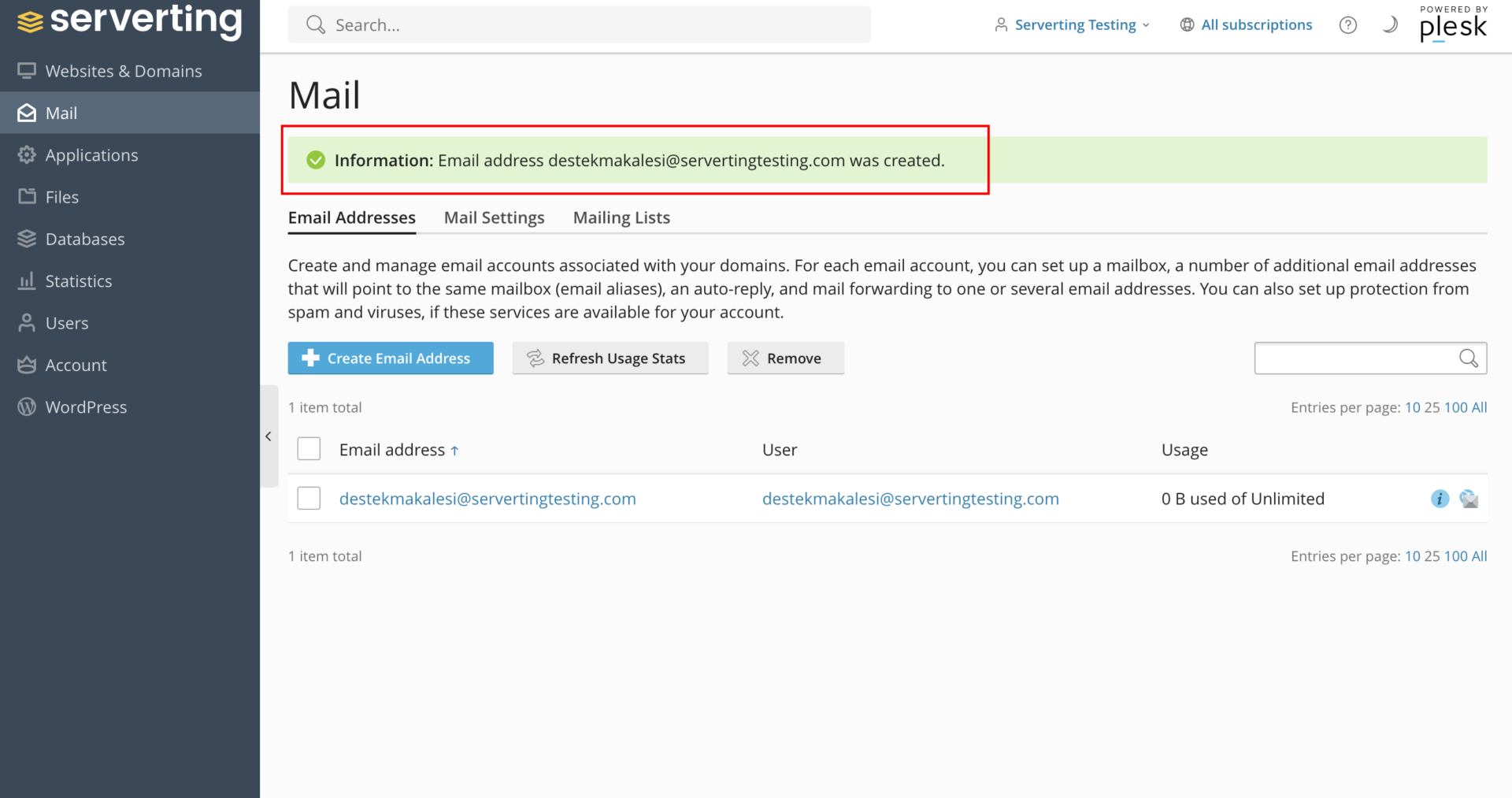Switch to Email Addresses tab
The image size is (1512, 798).
coord(352,218)
